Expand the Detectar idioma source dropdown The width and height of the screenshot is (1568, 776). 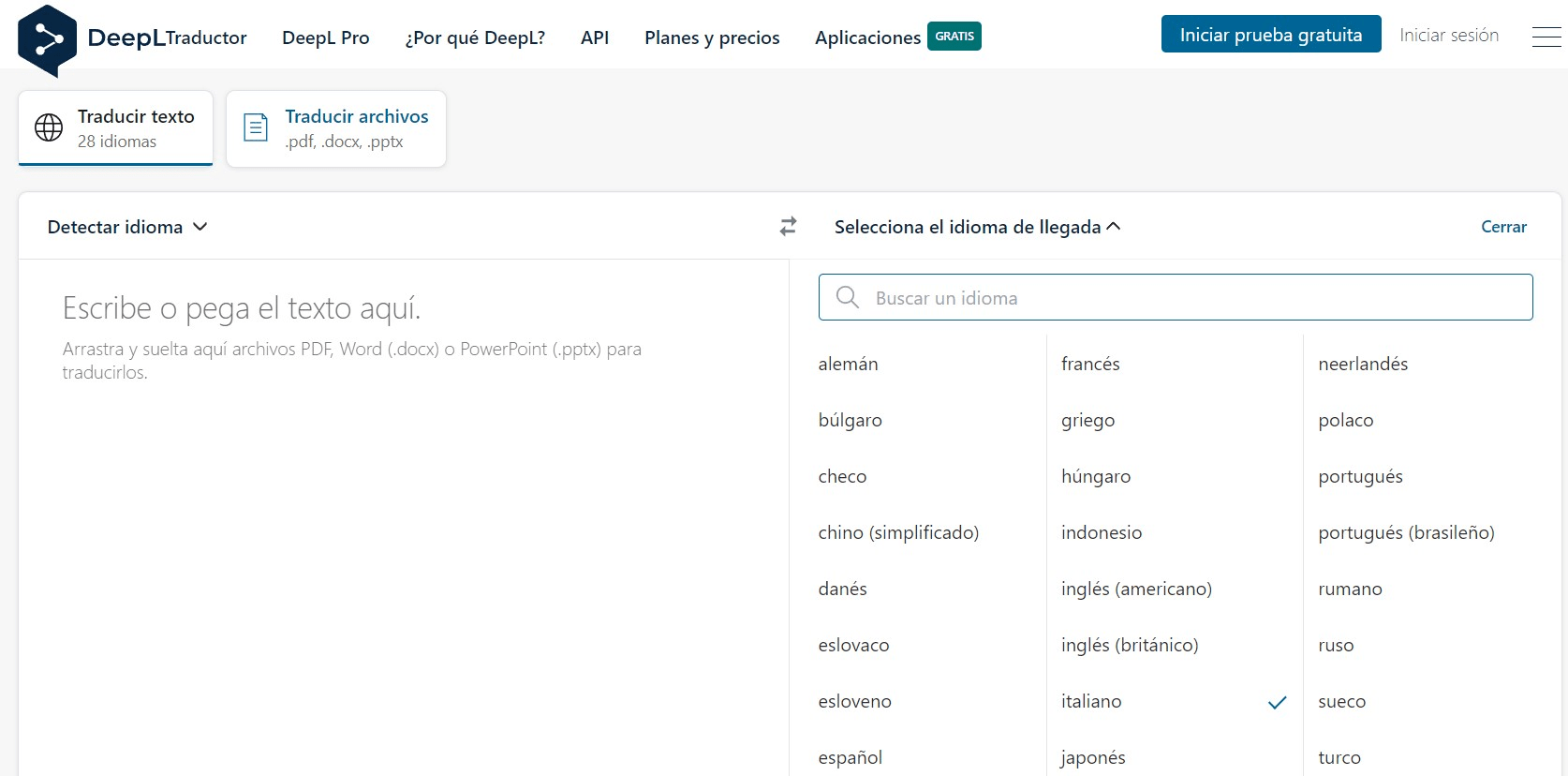pos(127,227)
